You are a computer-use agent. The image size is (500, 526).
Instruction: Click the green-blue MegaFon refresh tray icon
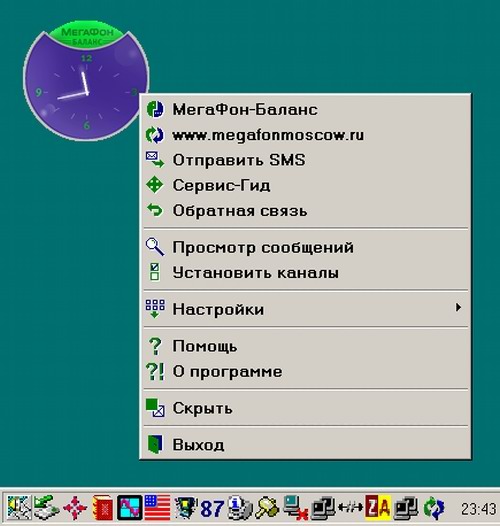pyautogui.click(x=434, y=508)
